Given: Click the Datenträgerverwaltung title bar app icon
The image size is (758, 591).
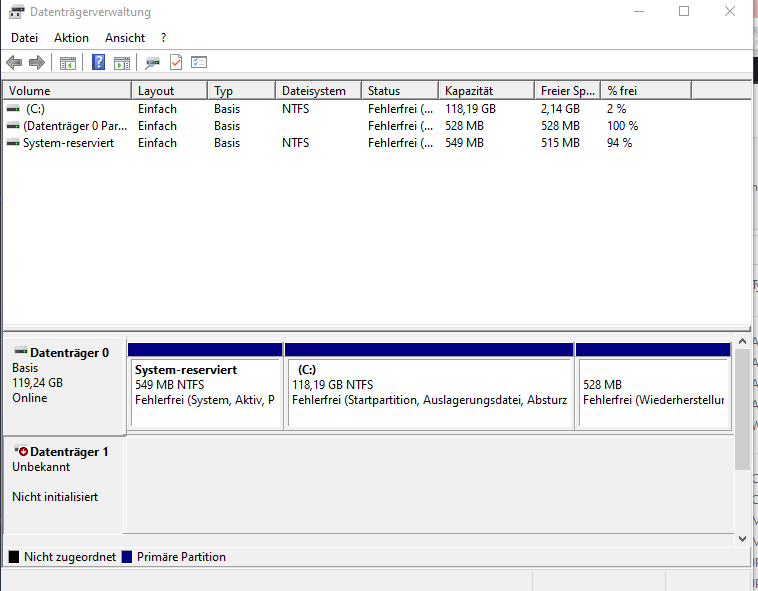Looking at the screenshot, I should (16, 12).
